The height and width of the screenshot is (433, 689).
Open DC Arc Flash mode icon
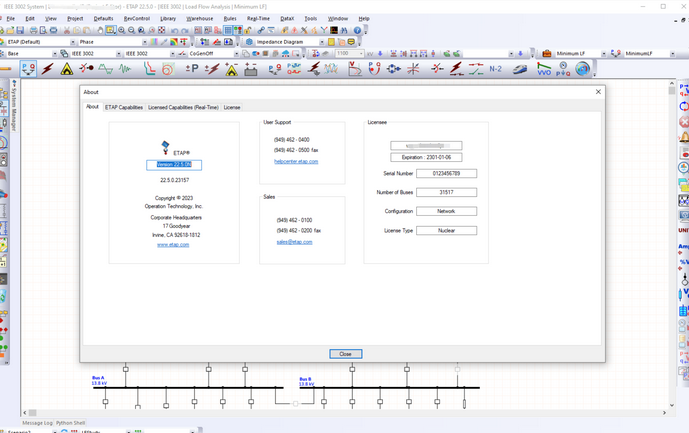pos(231,69)
